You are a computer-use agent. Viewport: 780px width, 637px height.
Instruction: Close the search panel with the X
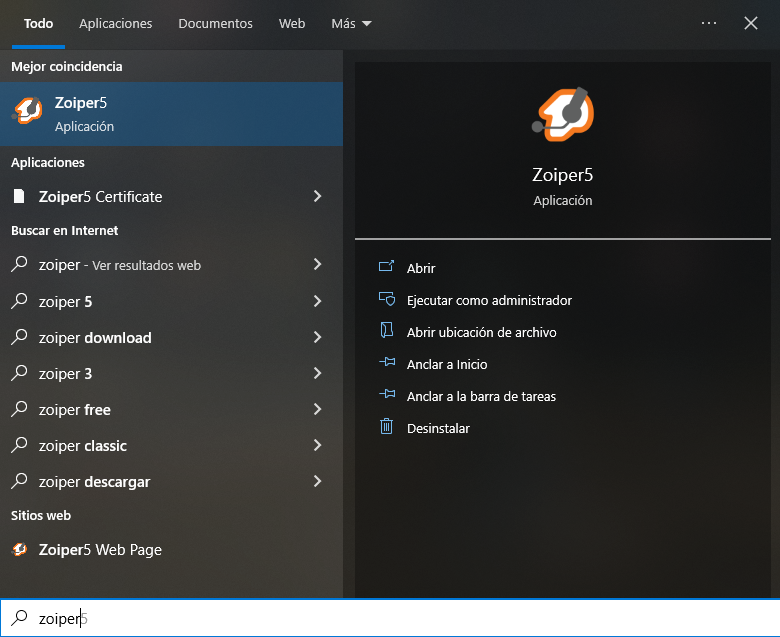click(x=751, y=23)
